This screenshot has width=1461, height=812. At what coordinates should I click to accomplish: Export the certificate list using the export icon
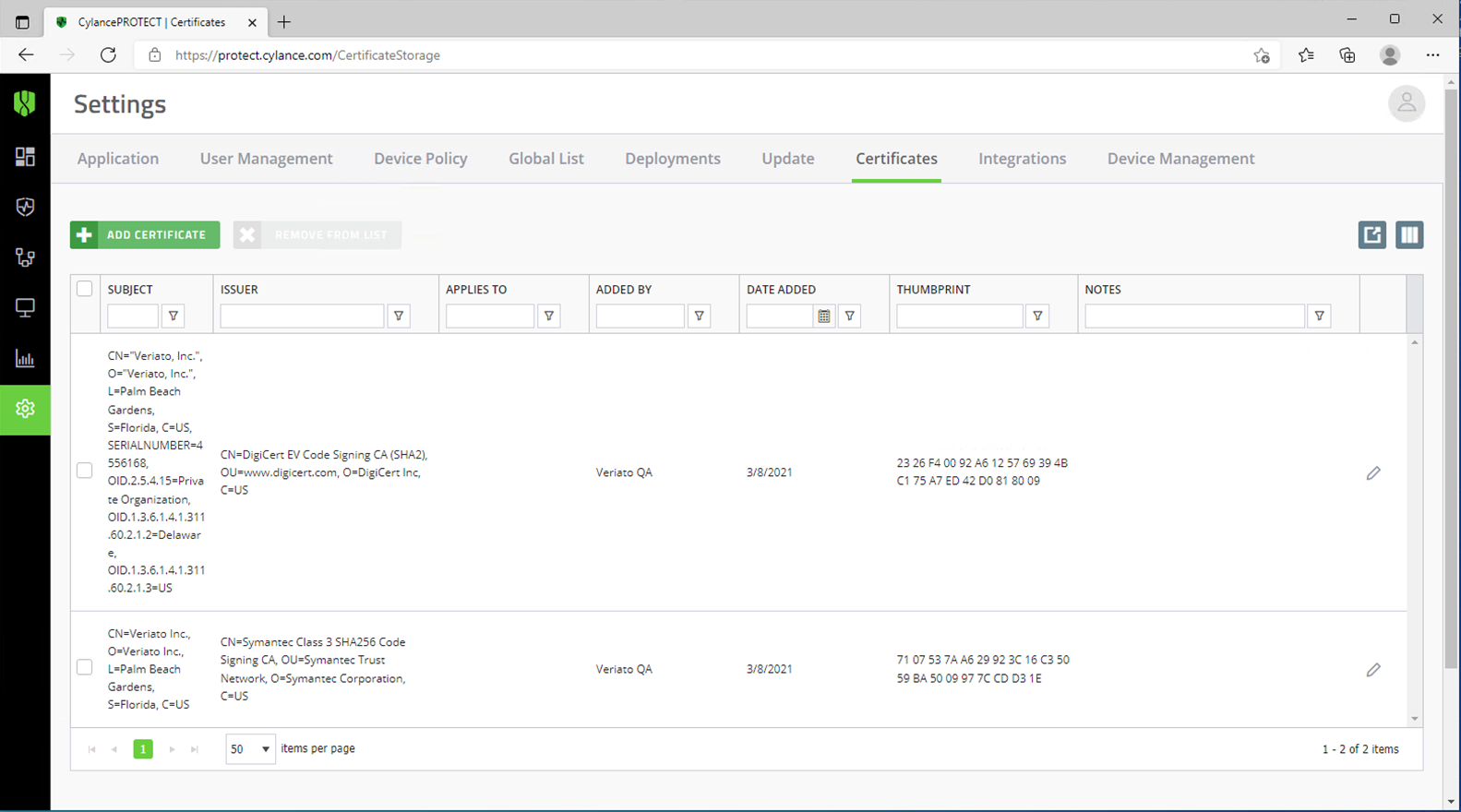1372,234
